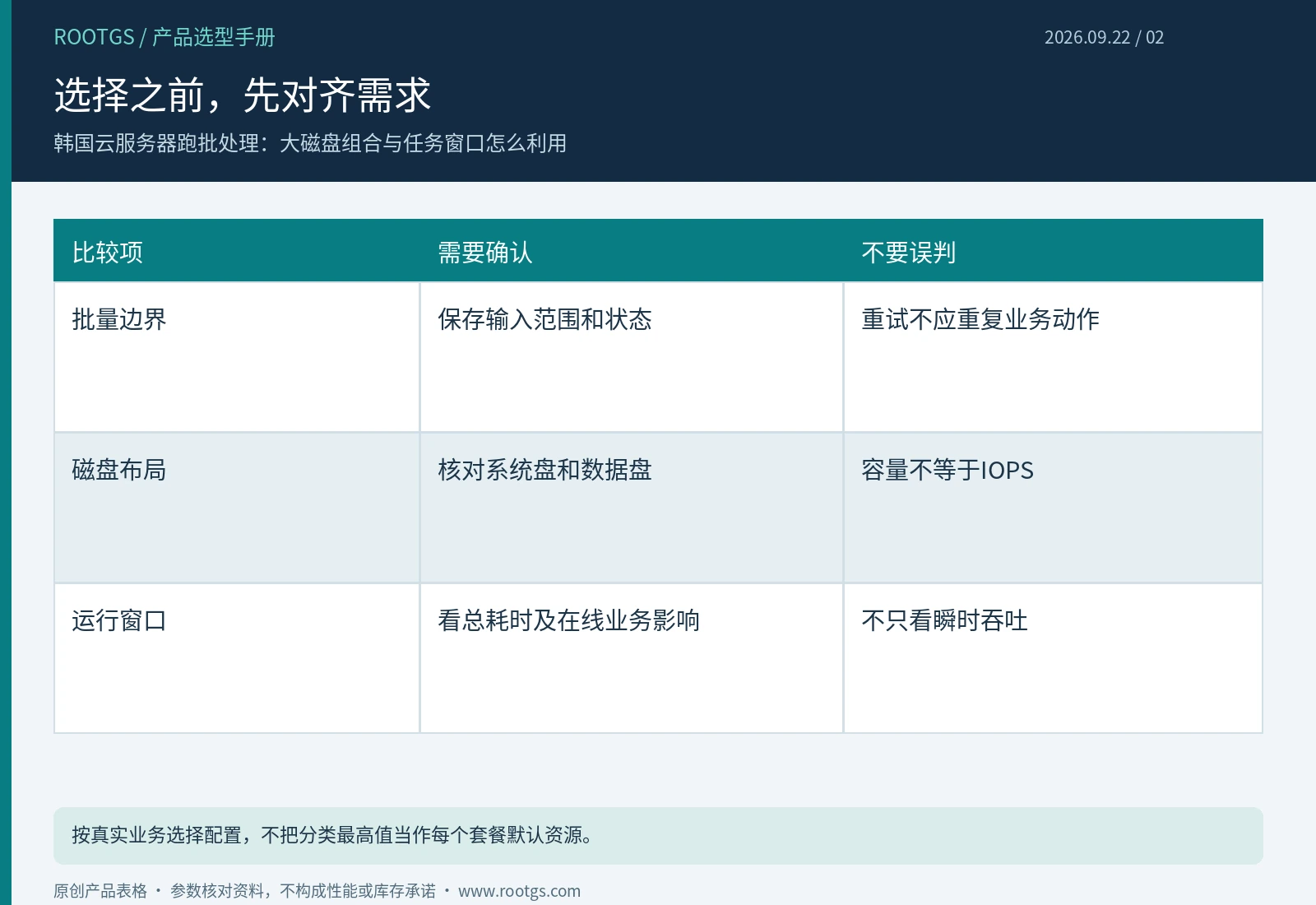Select the cell 磁盘布局
This screenshot has width=1316, height=905.
pyautogui.click(x=237, y=508)
